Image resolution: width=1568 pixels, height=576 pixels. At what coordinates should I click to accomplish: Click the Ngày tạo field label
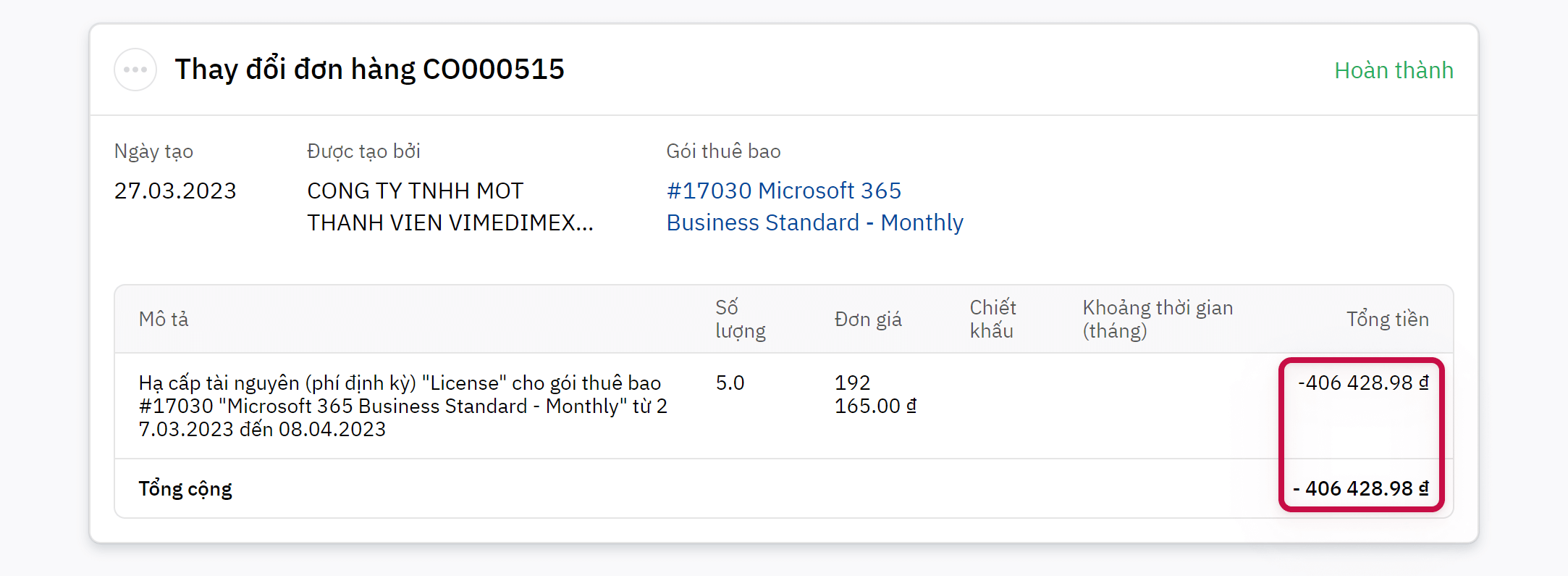click(153, 151)
